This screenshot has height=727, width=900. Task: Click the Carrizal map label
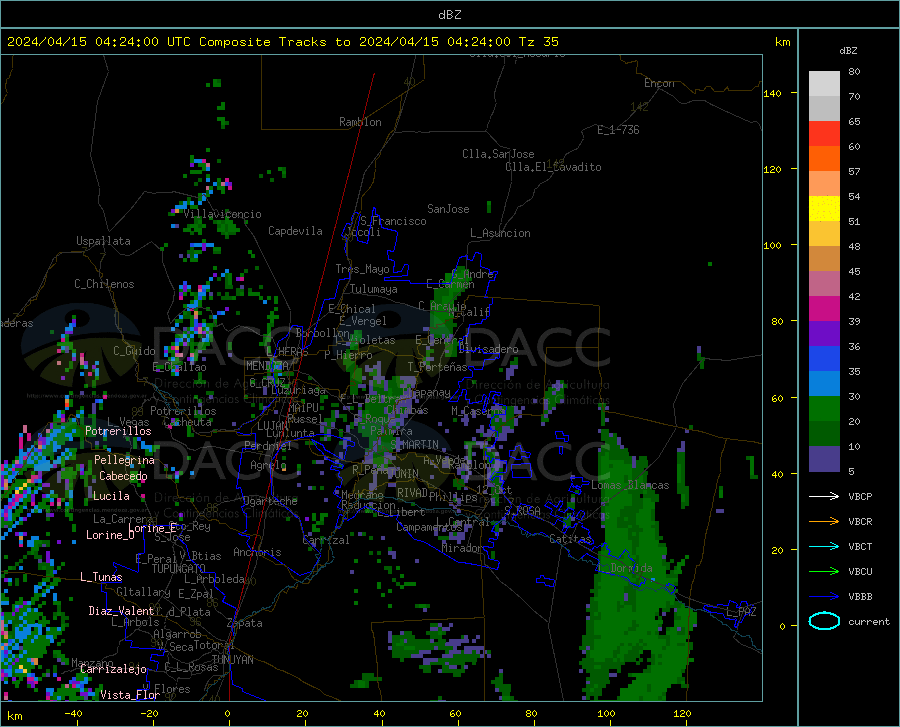(325, 541)
